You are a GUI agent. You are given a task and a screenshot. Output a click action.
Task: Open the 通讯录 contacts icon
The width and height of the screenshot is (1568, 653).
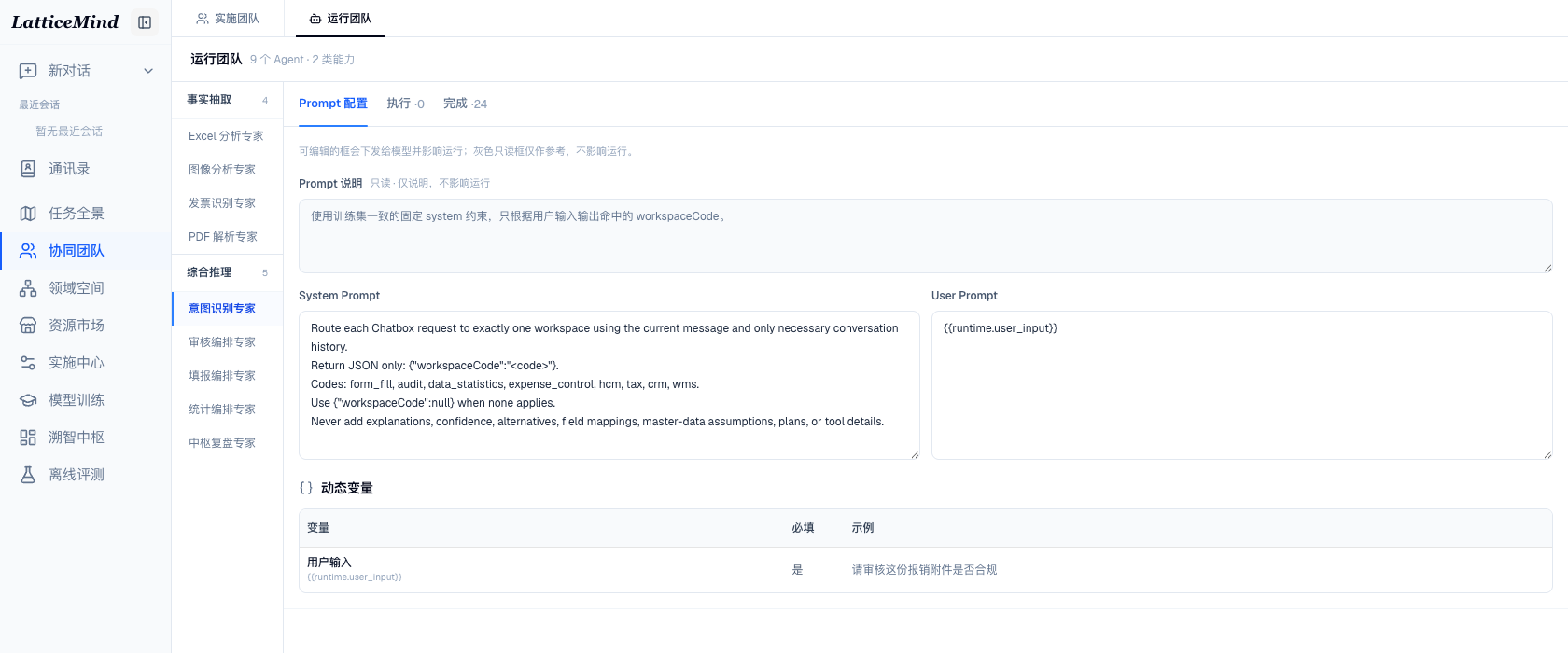(x=28, y=169)
